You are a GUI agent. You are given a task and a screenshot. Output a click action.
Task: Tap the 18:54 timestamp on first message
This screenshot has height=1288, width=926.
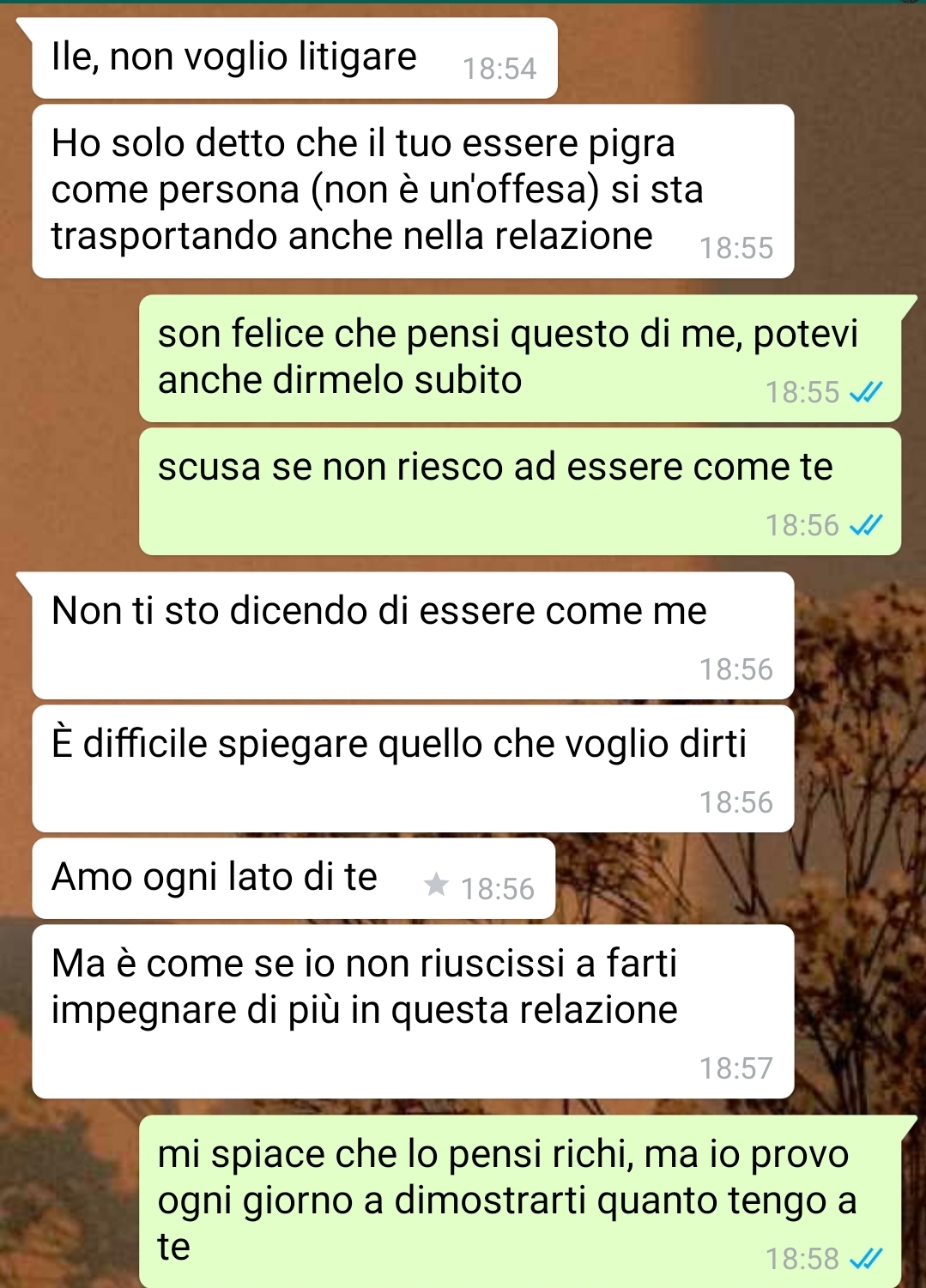click(x=499, y=69)
